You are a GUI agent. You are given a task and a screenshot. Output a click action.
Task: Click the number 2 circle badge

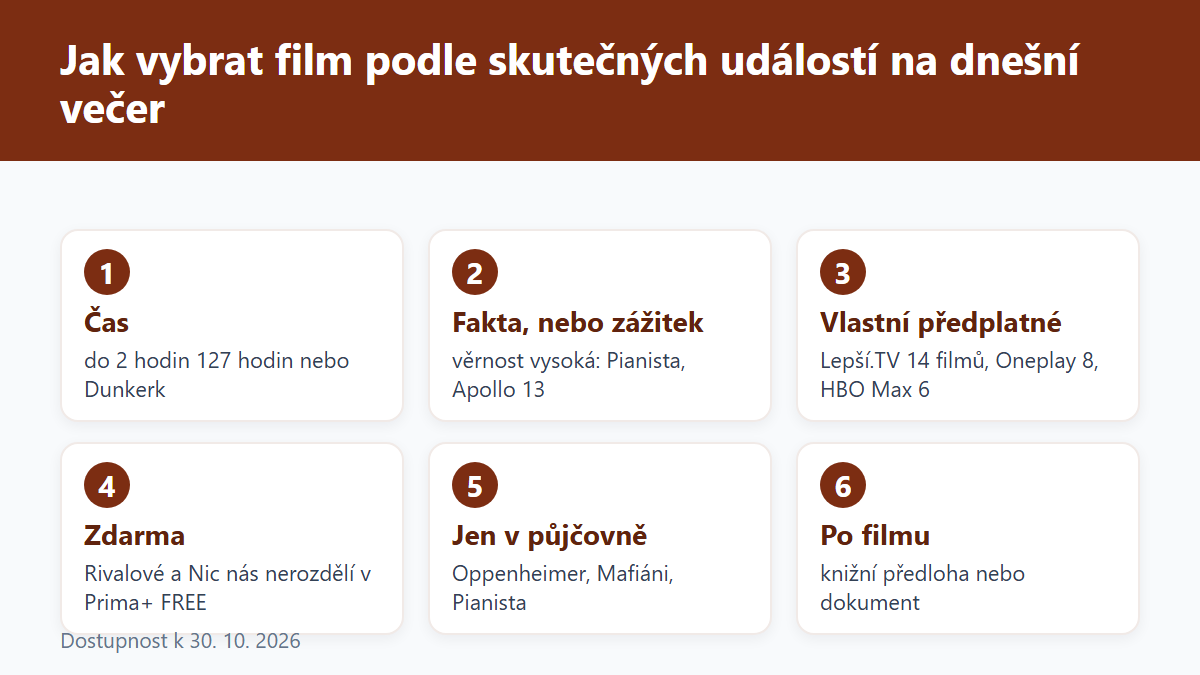tap(475, 273)
